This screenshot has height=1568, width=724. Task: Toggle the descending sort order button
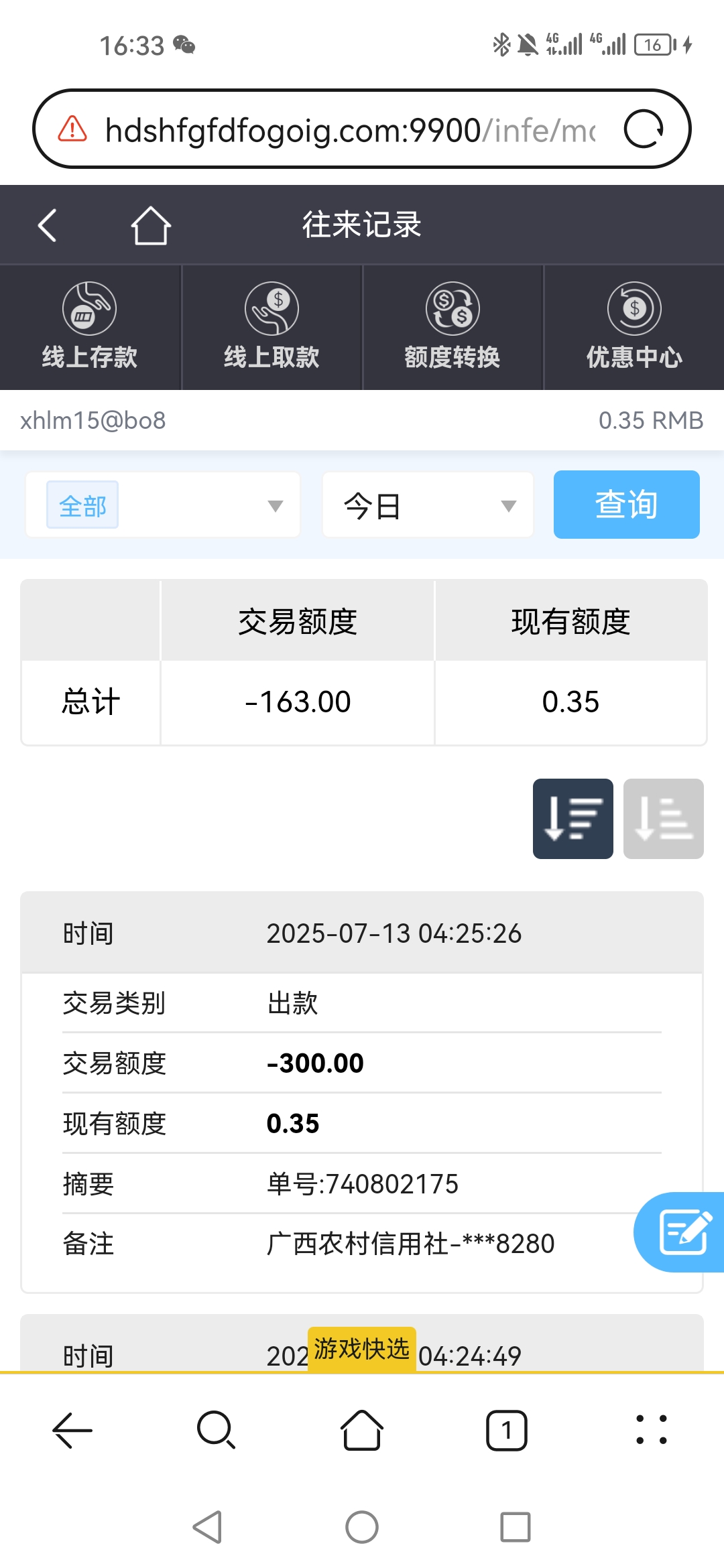pyautogui.click(x=572, y=818)
